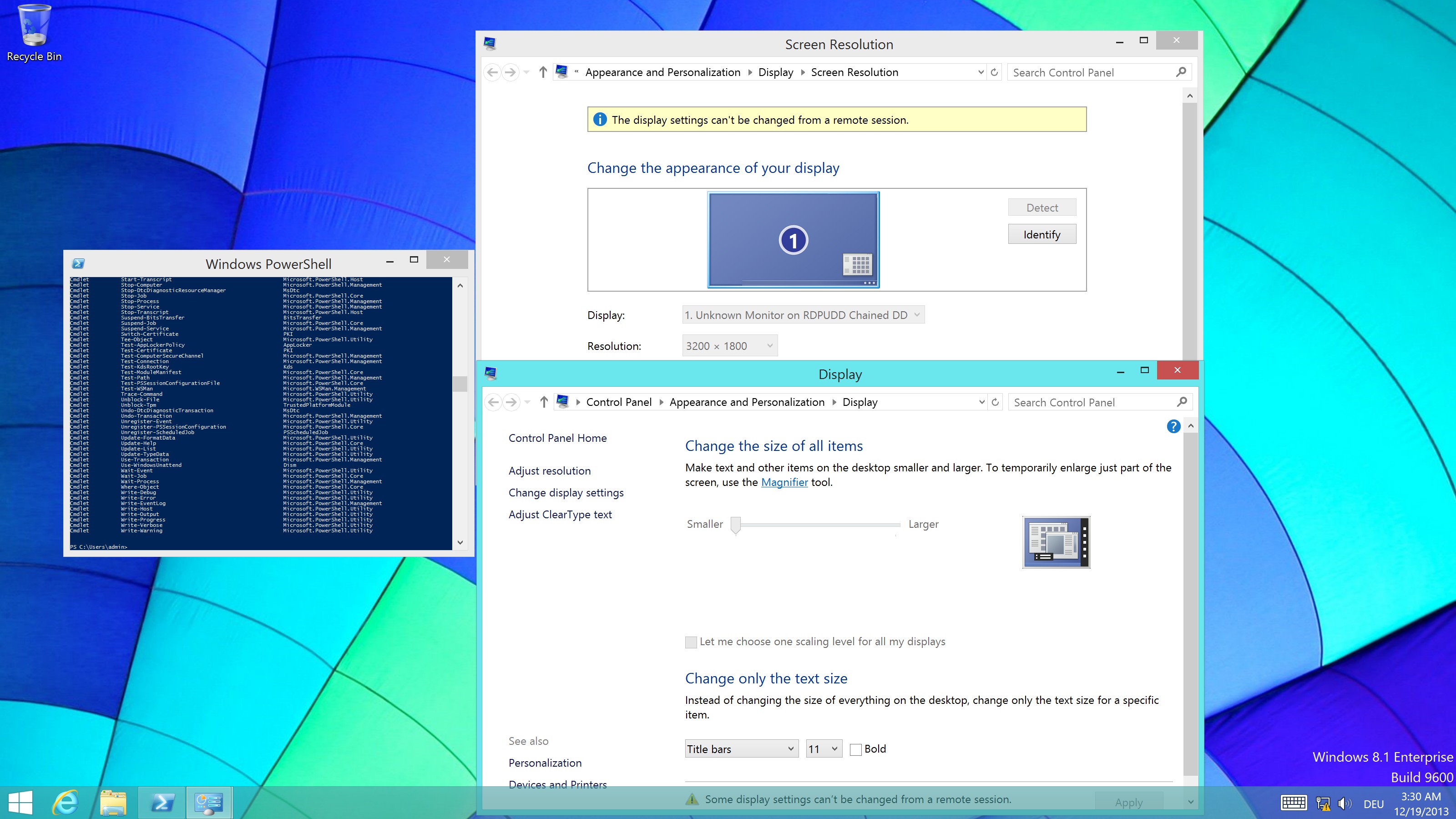
Task: Go up one level in Display window
Action: coord(544,402)
